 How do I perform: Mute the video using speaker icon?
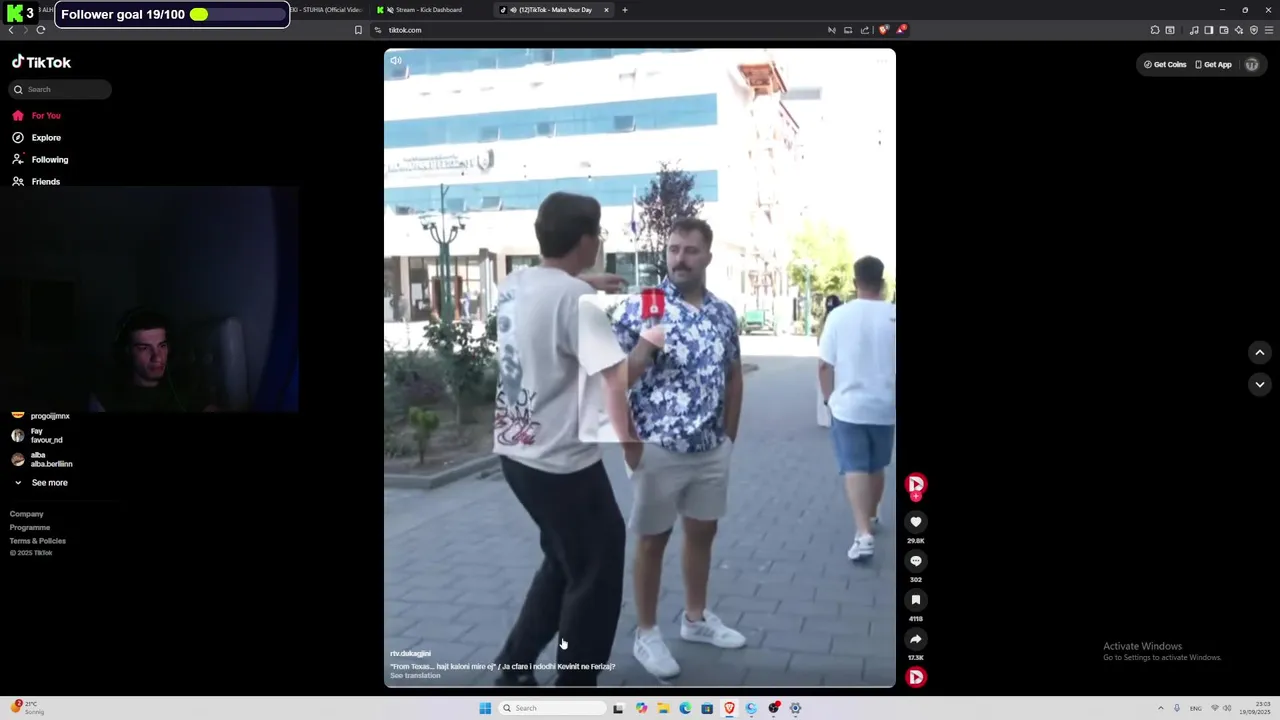tap(396, 61)
